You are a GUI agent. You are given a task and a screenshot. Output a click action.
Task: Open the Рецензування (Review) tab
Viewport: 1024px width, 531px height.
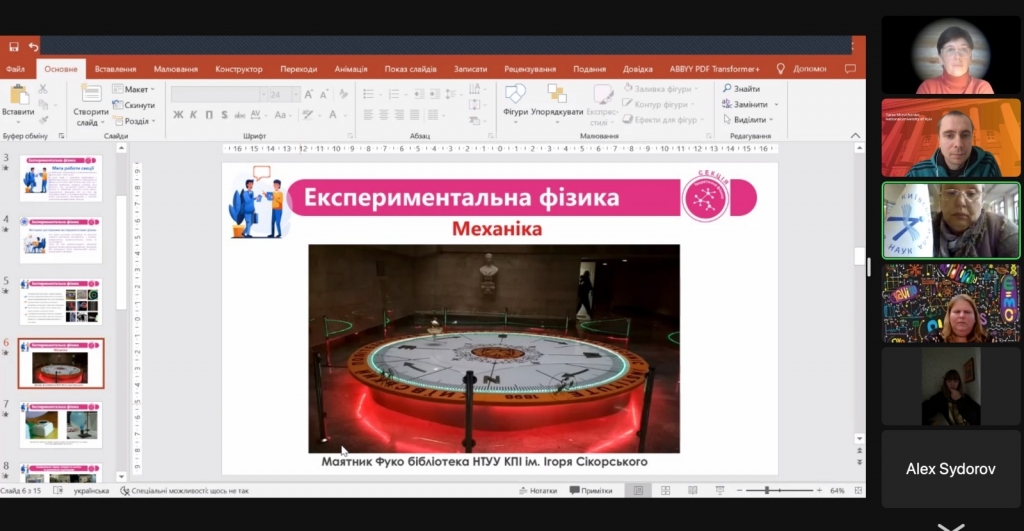[530, 69]
